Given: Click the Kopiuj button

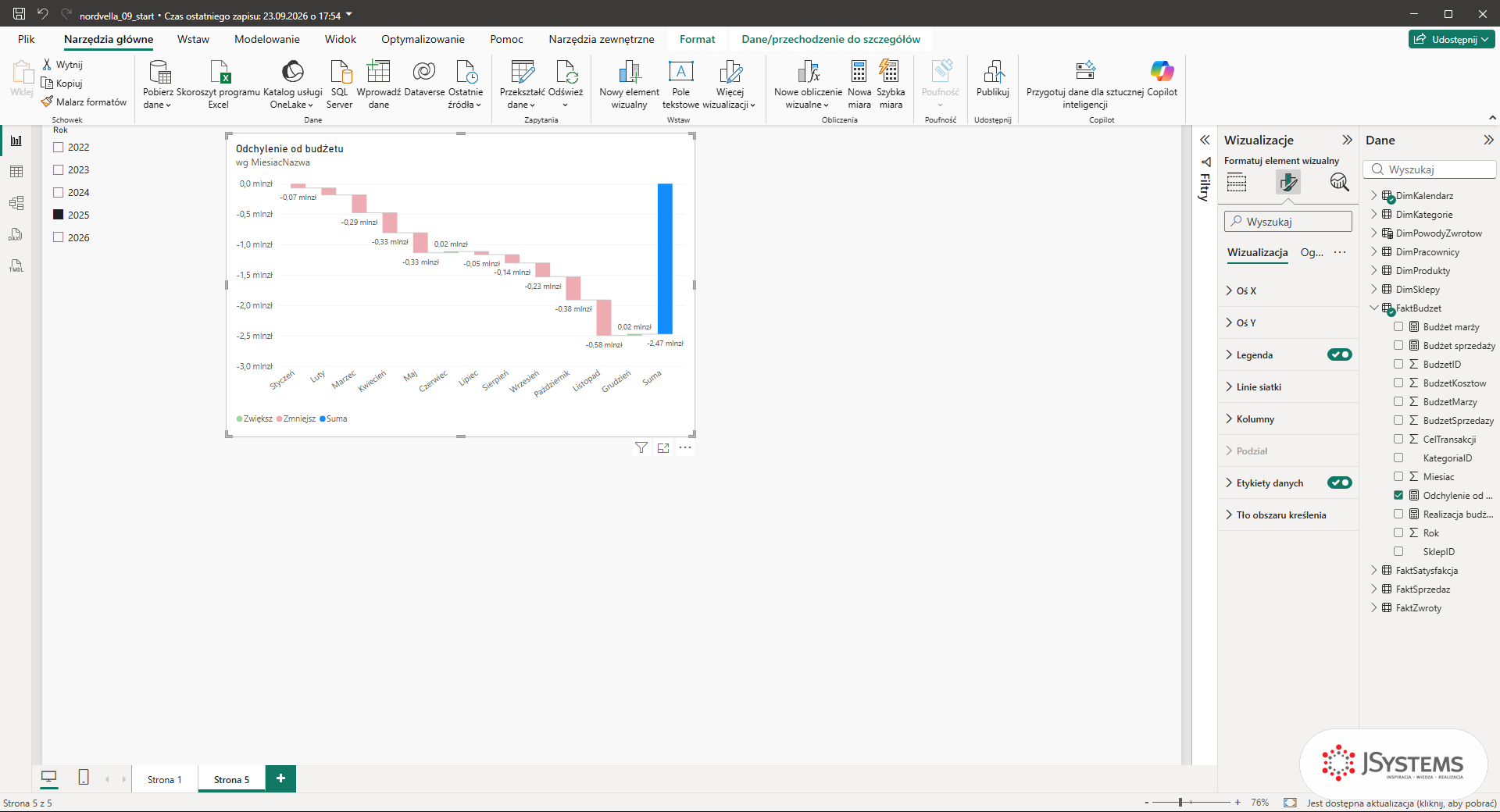Looking at the screenshot, I should [62, 84].
